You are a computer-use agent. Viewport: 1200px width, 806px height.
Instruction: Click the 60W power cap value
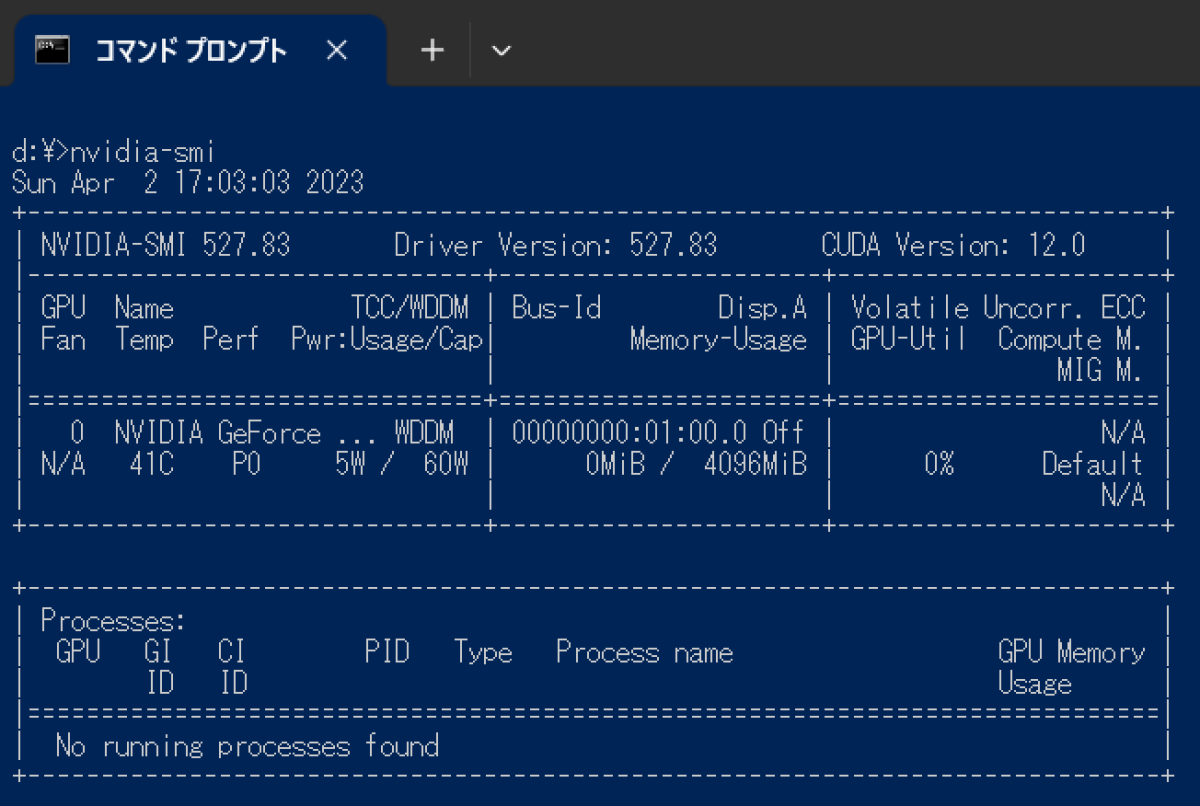coord(445,465)
